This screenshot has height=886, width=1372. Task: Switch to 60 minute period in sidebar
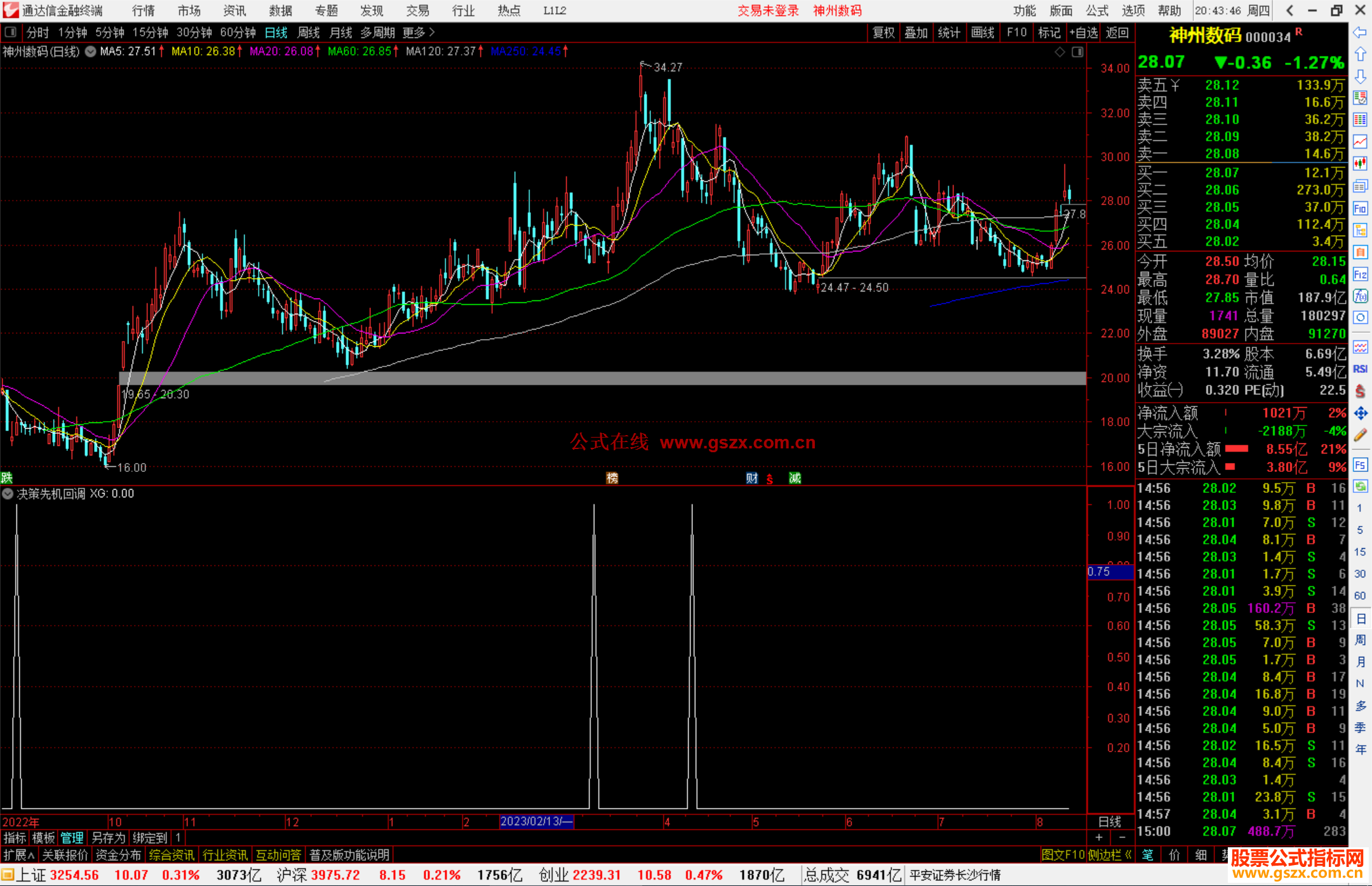tap(1360, 596)
